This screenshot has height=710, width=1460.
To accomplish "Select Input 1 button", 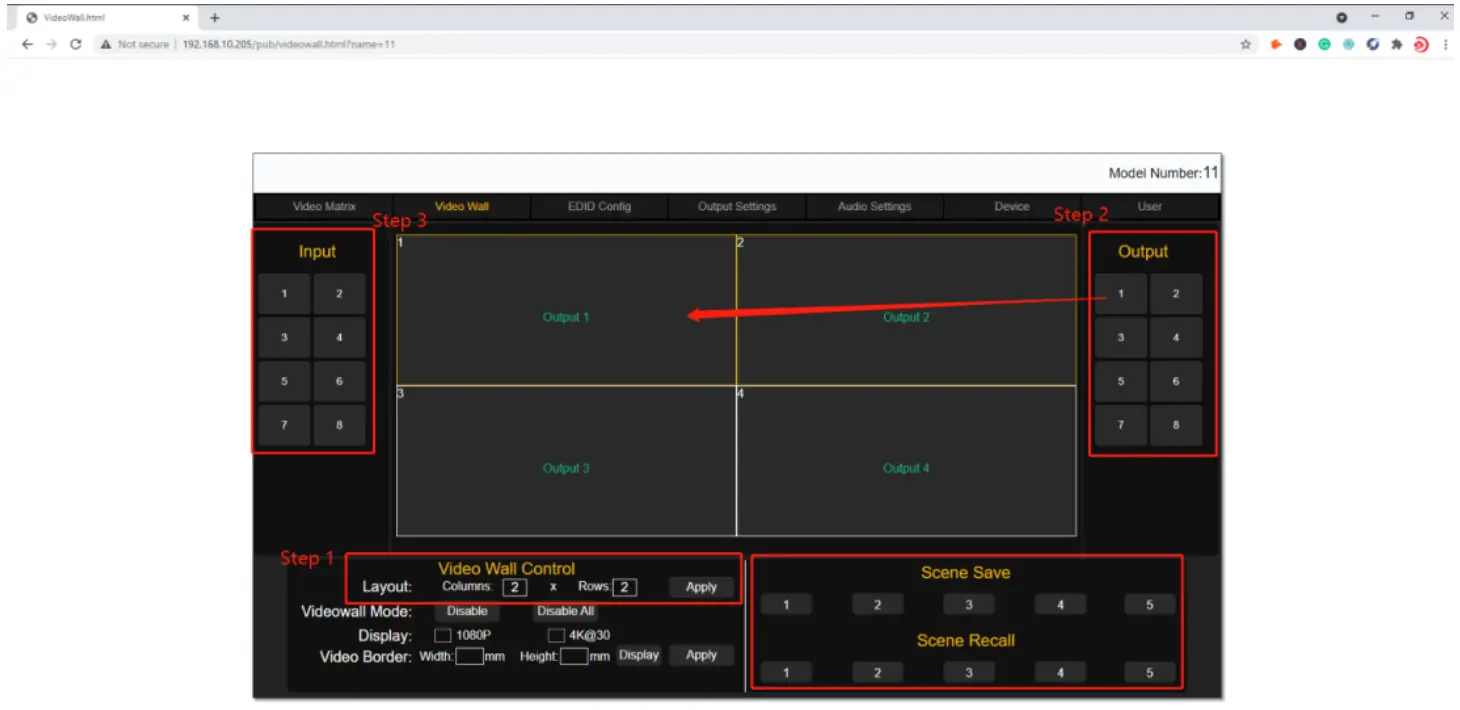I will [284, 294].
